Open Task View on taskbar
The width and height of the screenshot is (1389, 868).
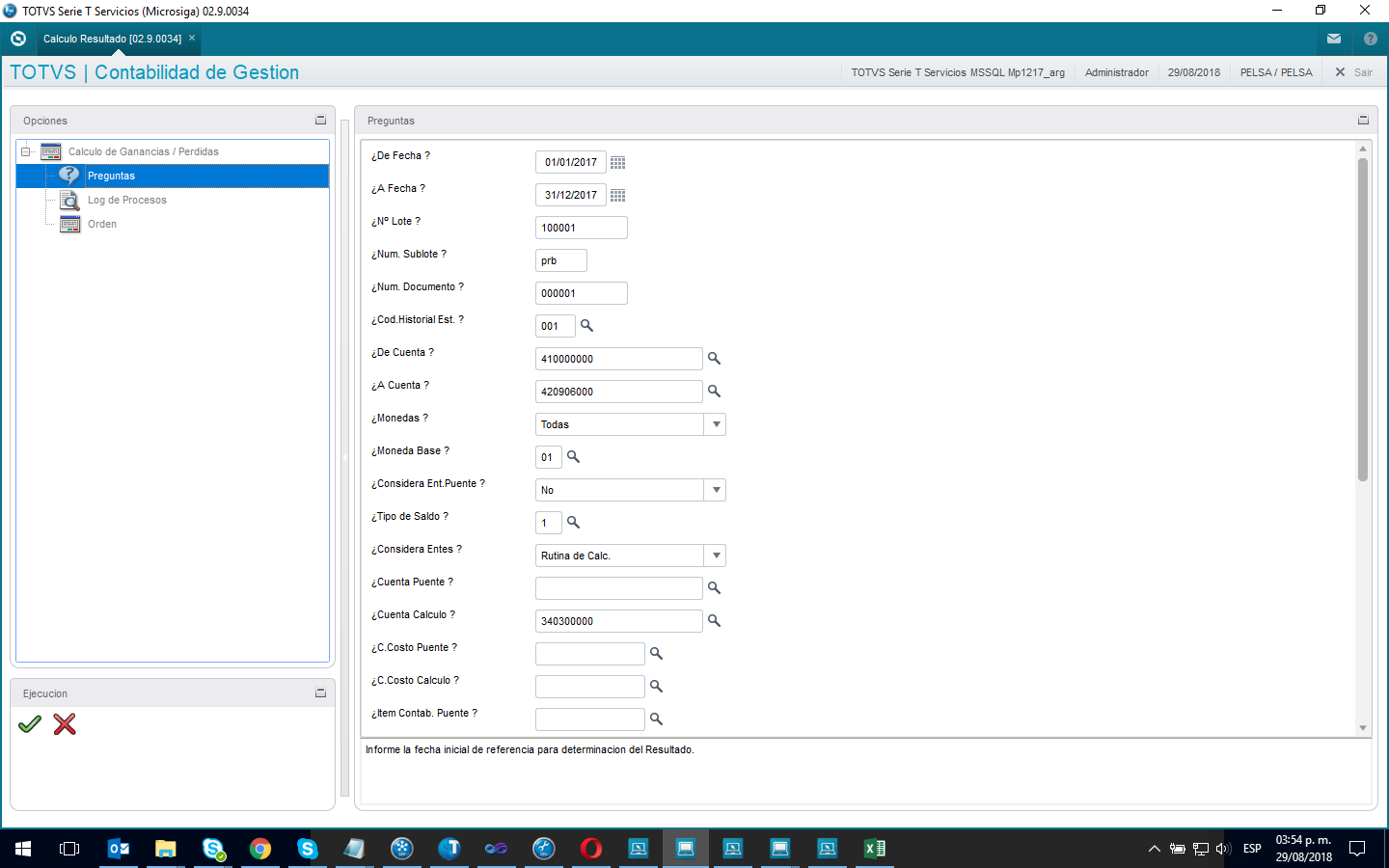tap(69, 849)
